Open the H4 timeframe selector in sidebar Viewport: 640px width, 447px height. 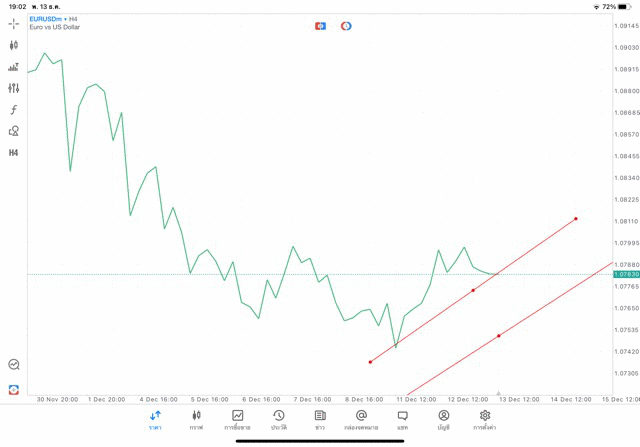pos(14,153)
